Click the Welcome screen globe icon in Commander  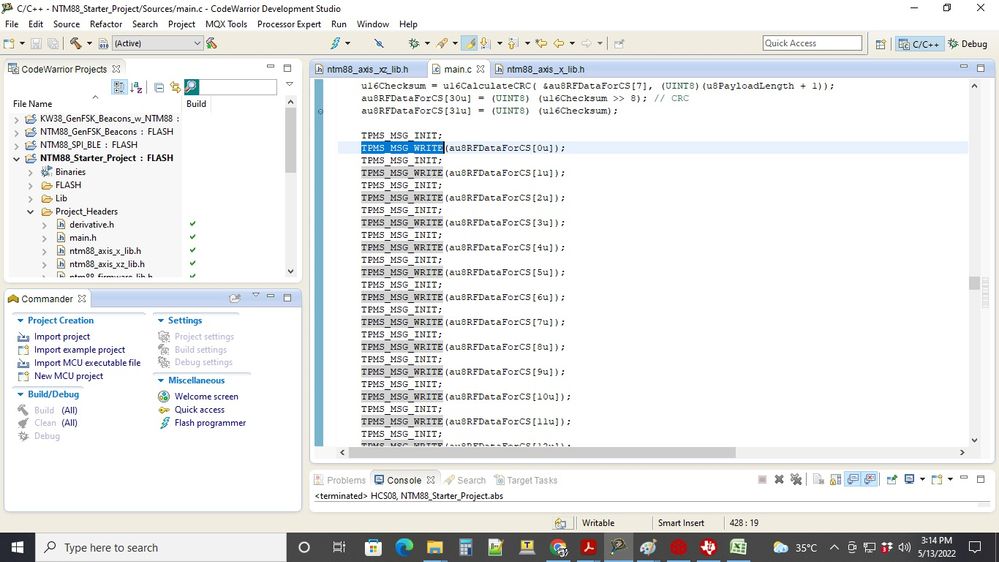point(164,396)
